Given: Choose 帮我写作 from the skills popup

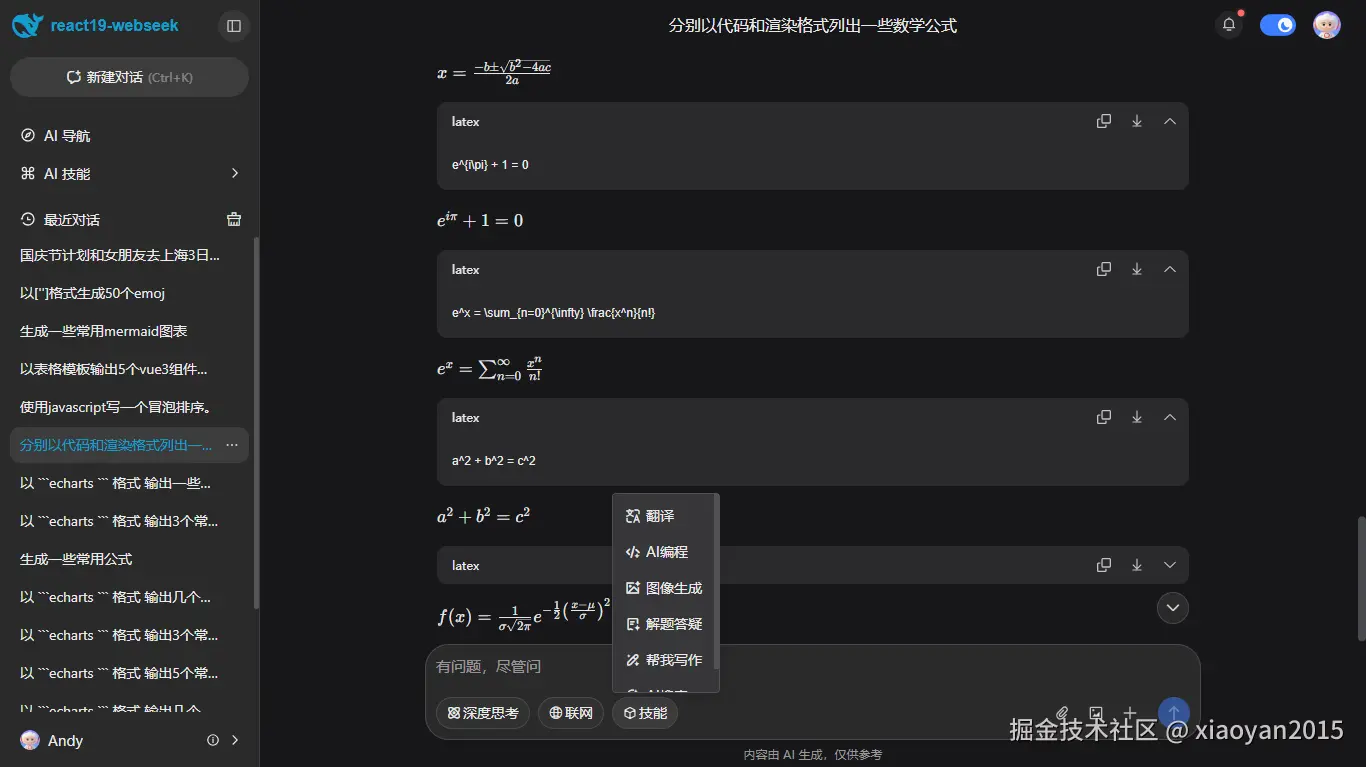Looking at the screenshot, I should pyautogui.click(x=664, y=660).
